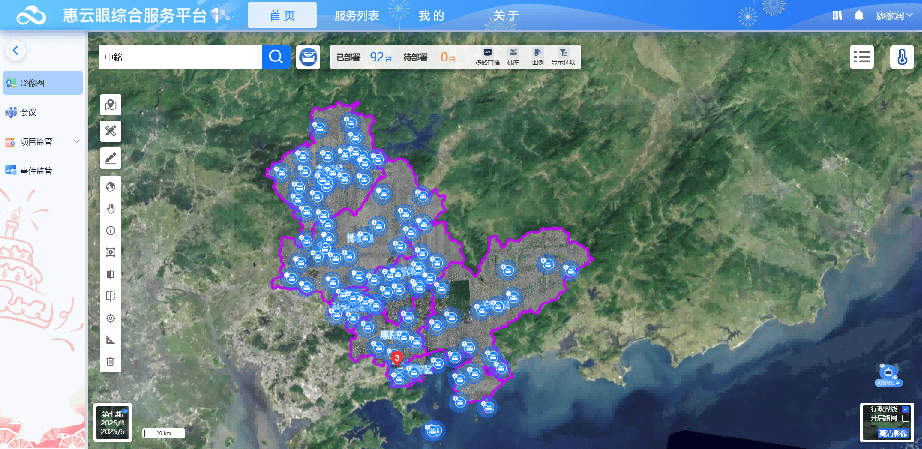Viewport: 922px width, 449px height.
Task: Click the map search input field
Action: point(180,57)
